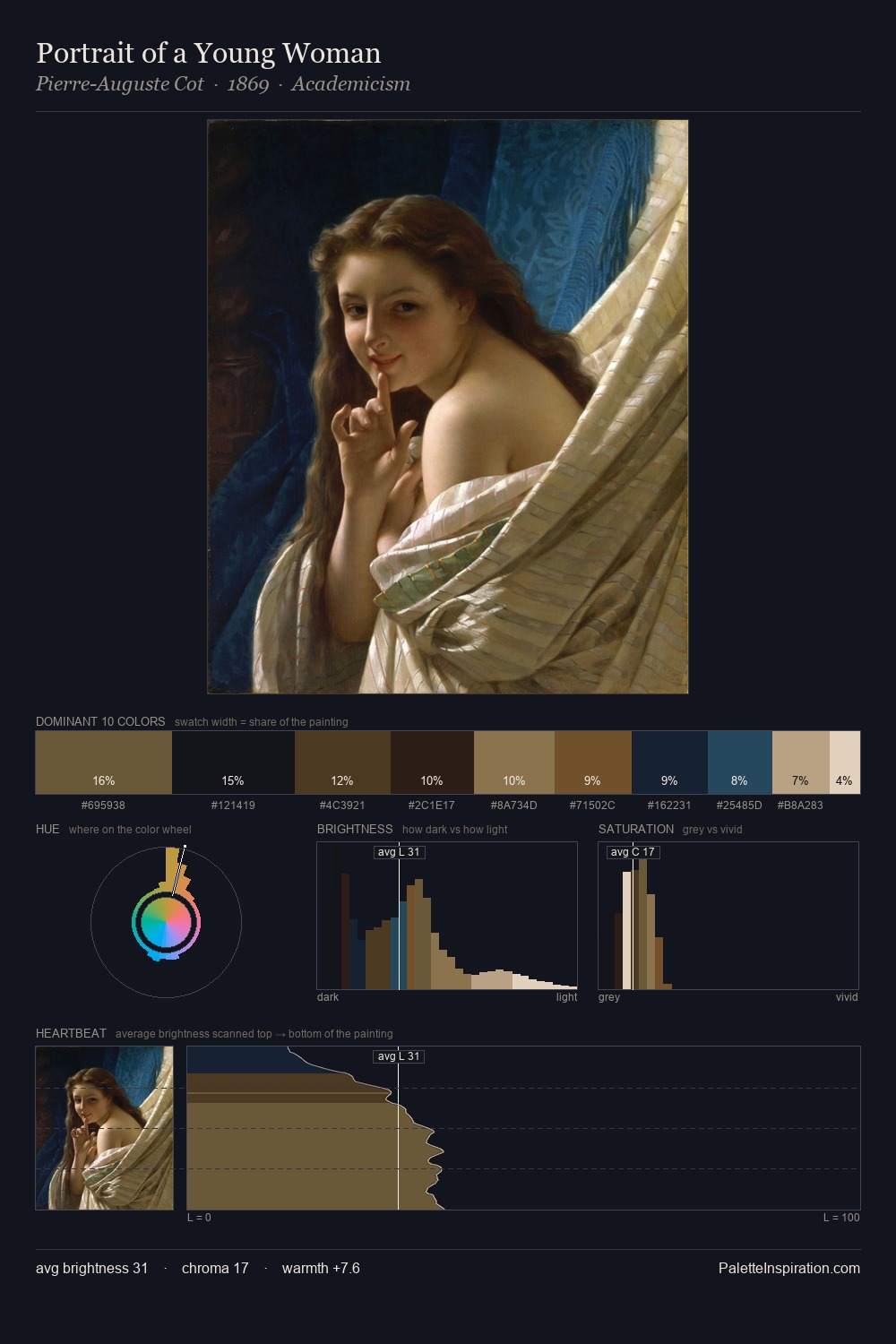The height and width of the screenshot is (1344, 896).
Task: Click the "HEARTBEAT" section heading
Action: point(71,1033)
